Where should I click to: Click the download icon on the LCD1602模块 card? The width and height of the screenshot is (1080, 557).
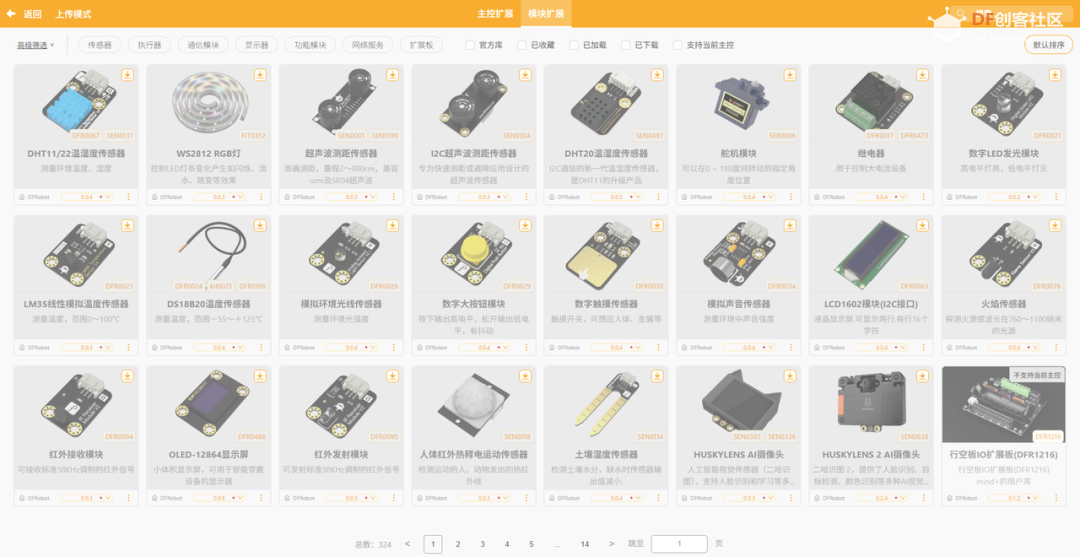click(922, 225)
